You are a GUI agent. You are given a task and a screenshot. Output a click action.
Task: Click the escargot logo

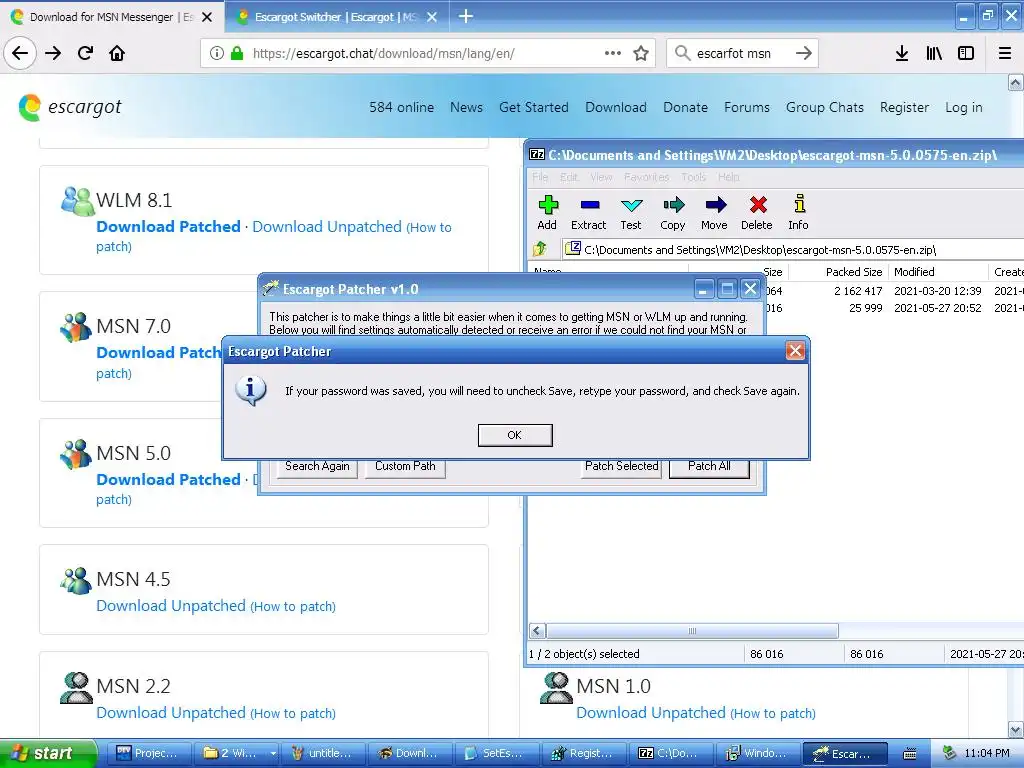point(70,107)
